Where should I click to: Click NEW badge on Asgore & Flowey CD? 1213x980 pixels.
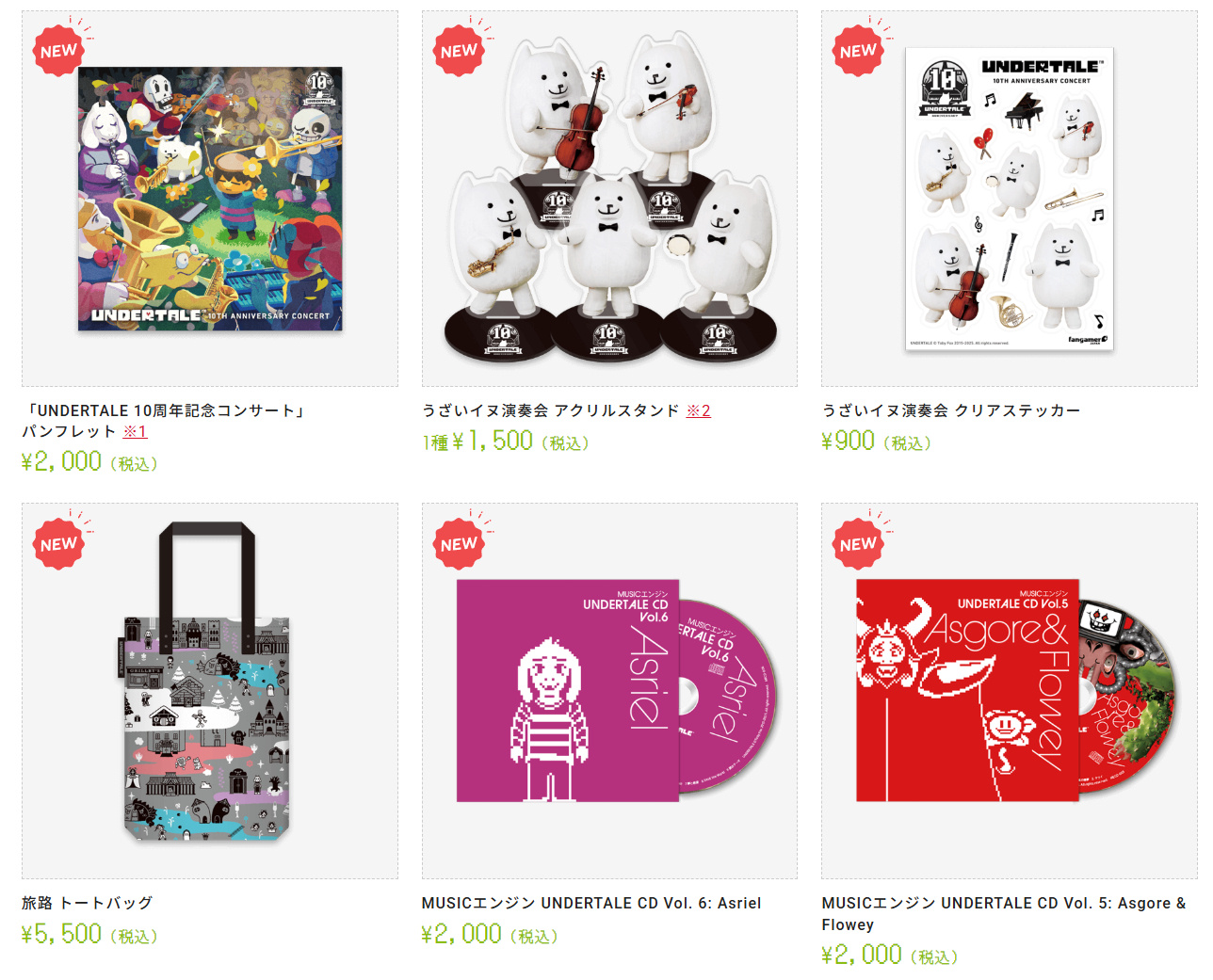[858, 544]
